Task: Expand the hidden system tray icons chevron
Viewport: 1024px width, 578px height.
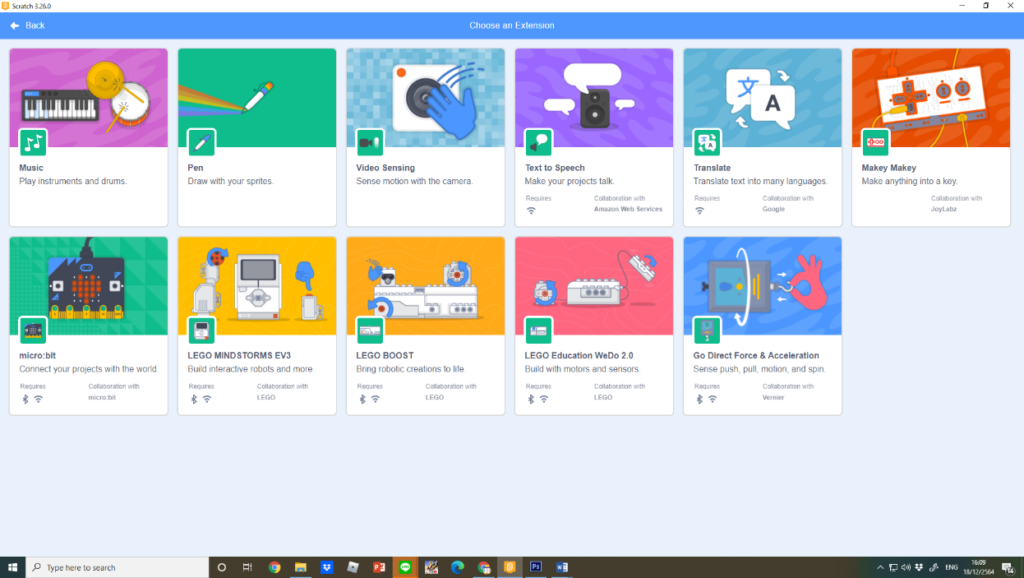Action: [881, 567]
